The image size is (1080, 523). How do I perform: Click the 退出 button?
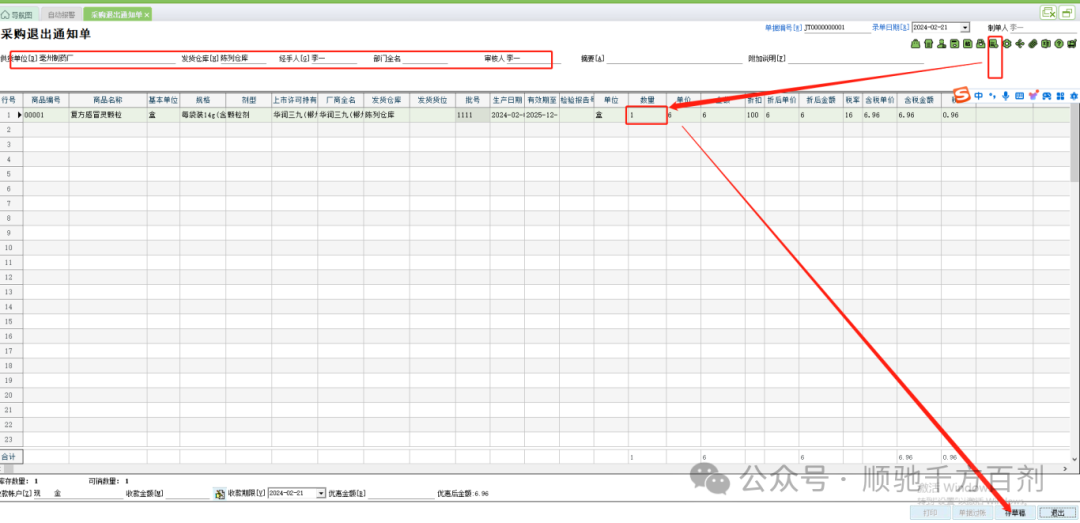point(1057,513)
